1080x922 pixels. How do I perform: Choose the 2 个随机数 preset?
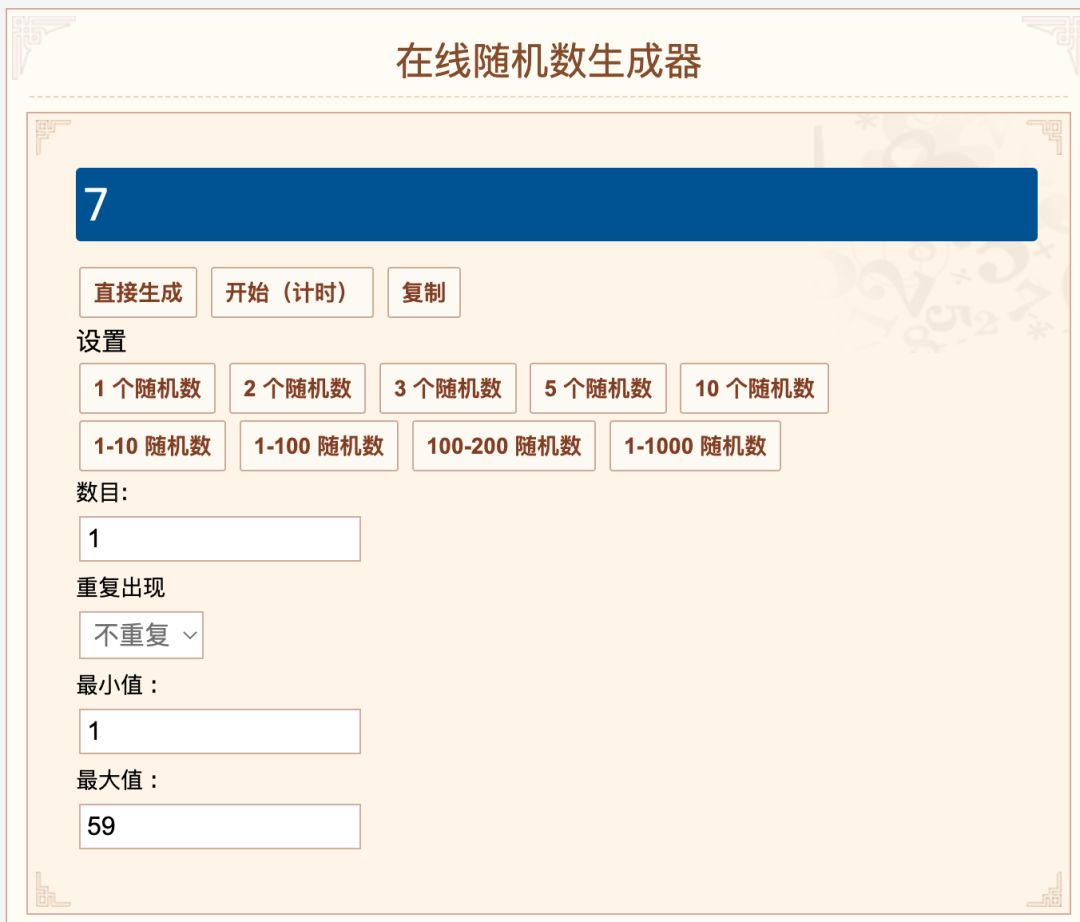[298, 388]
